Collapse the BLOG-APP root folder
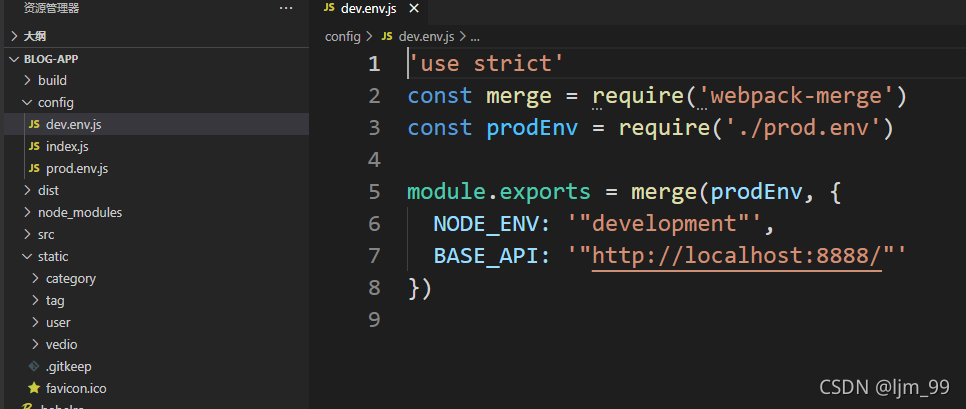The height and width of the screenshot is (409, 966). [156, 59]
